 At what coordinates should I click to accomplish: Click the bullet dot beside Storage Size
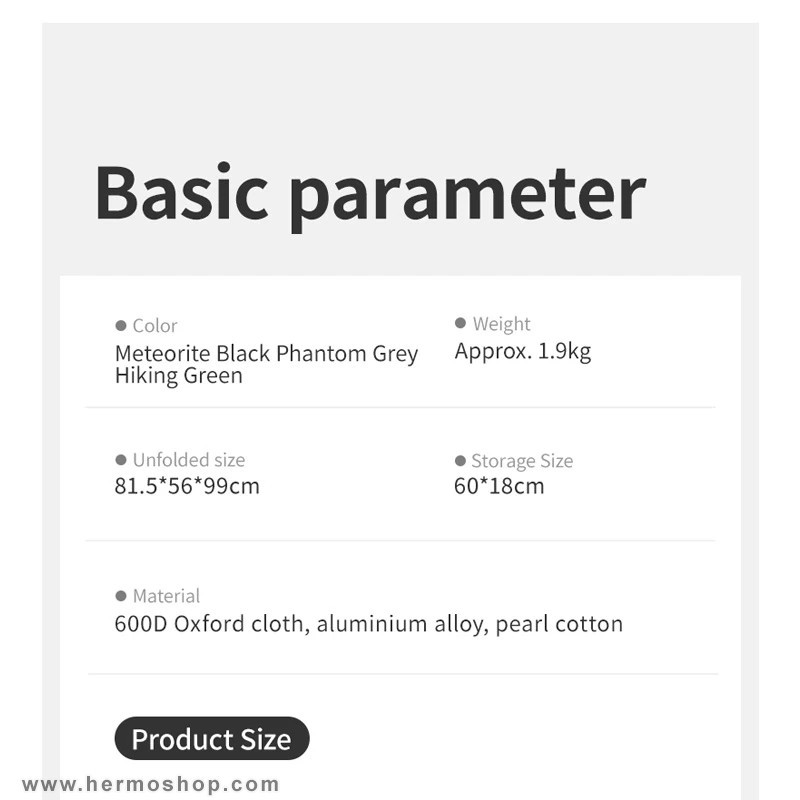click(460, 461)
